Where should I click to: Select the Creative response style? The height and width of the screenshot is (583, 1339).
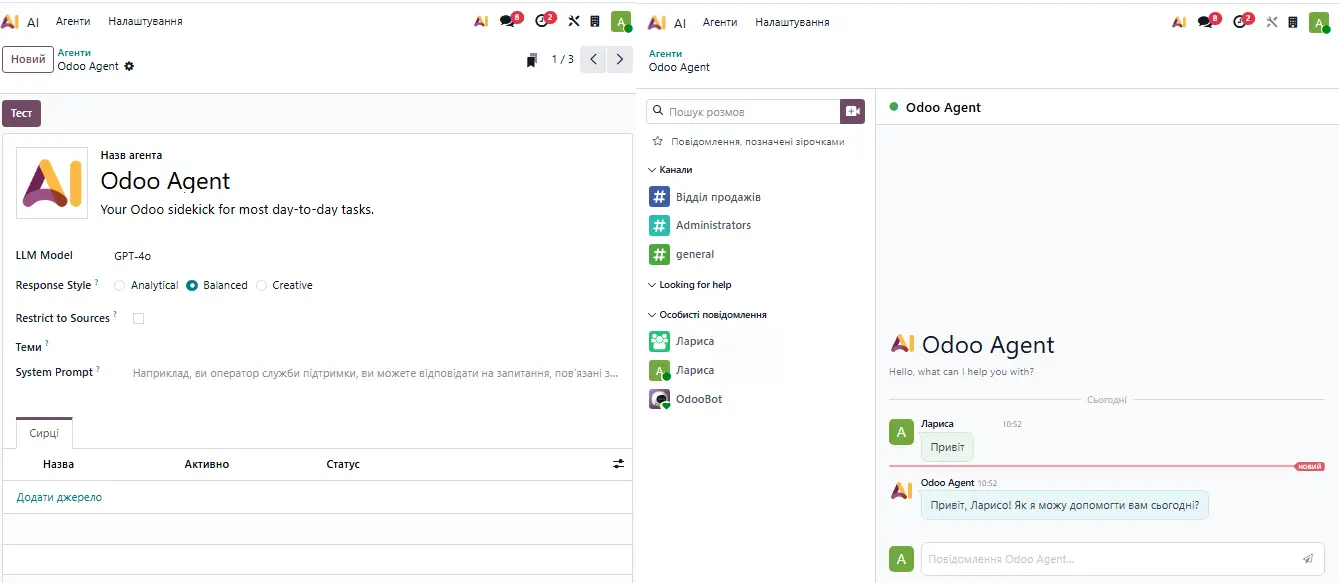click(x=262, y=285)
